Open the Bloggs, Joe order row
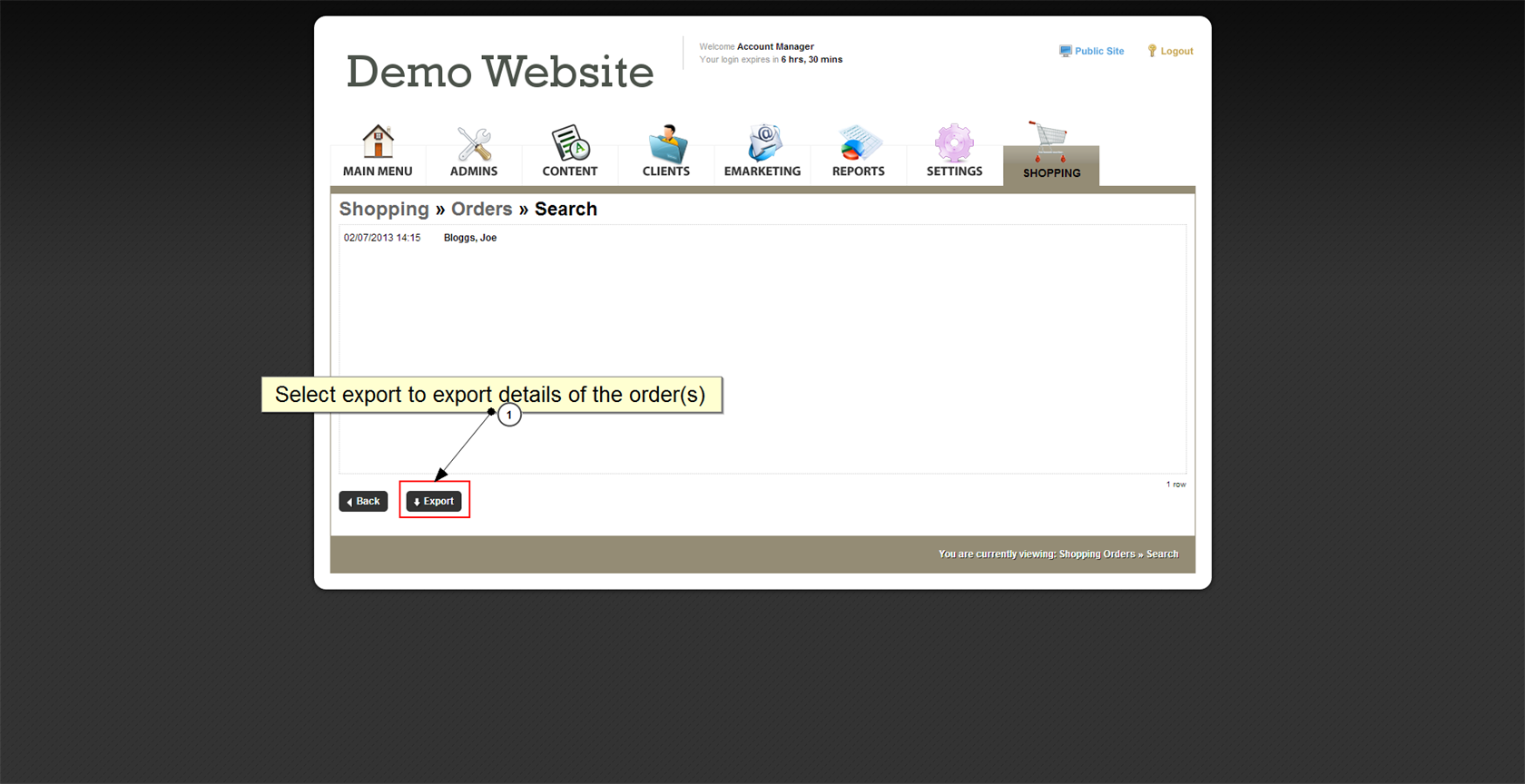This screenshot has height=784, width=1525. pos(470,238)
